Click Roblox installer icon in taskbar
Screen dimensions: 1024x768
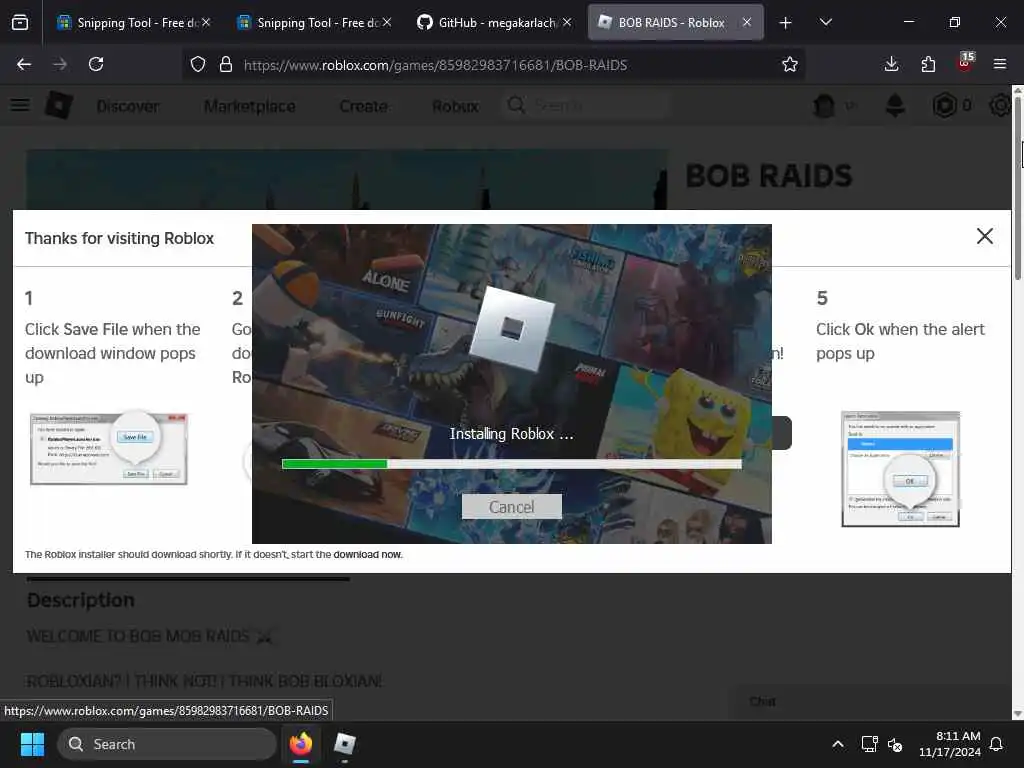[x=344, y=744]
